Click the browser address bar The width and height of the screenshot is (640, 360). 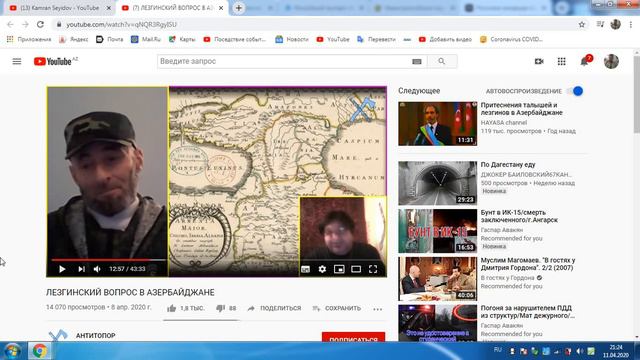(x=314, y=24)
